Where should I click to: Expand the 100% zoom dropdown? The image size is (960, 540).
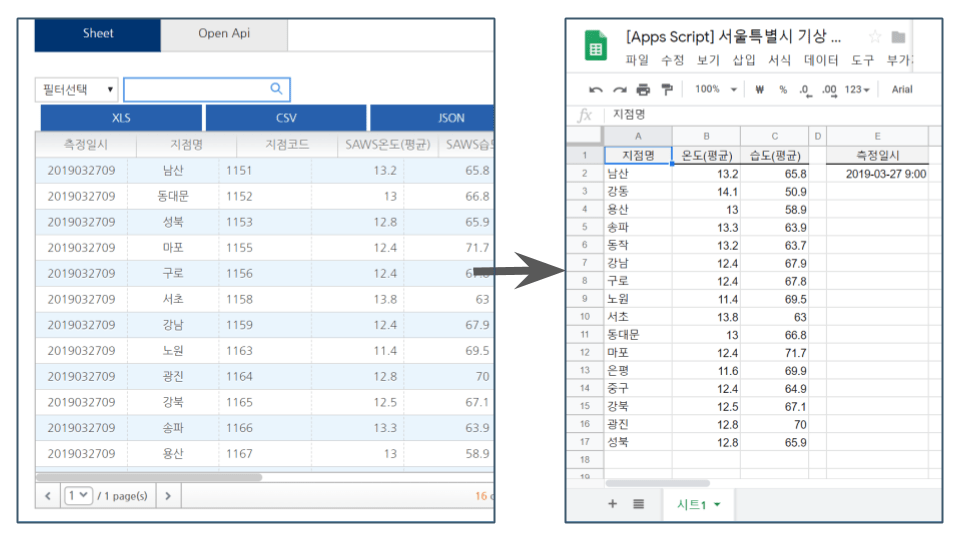(x=716, y=90)
